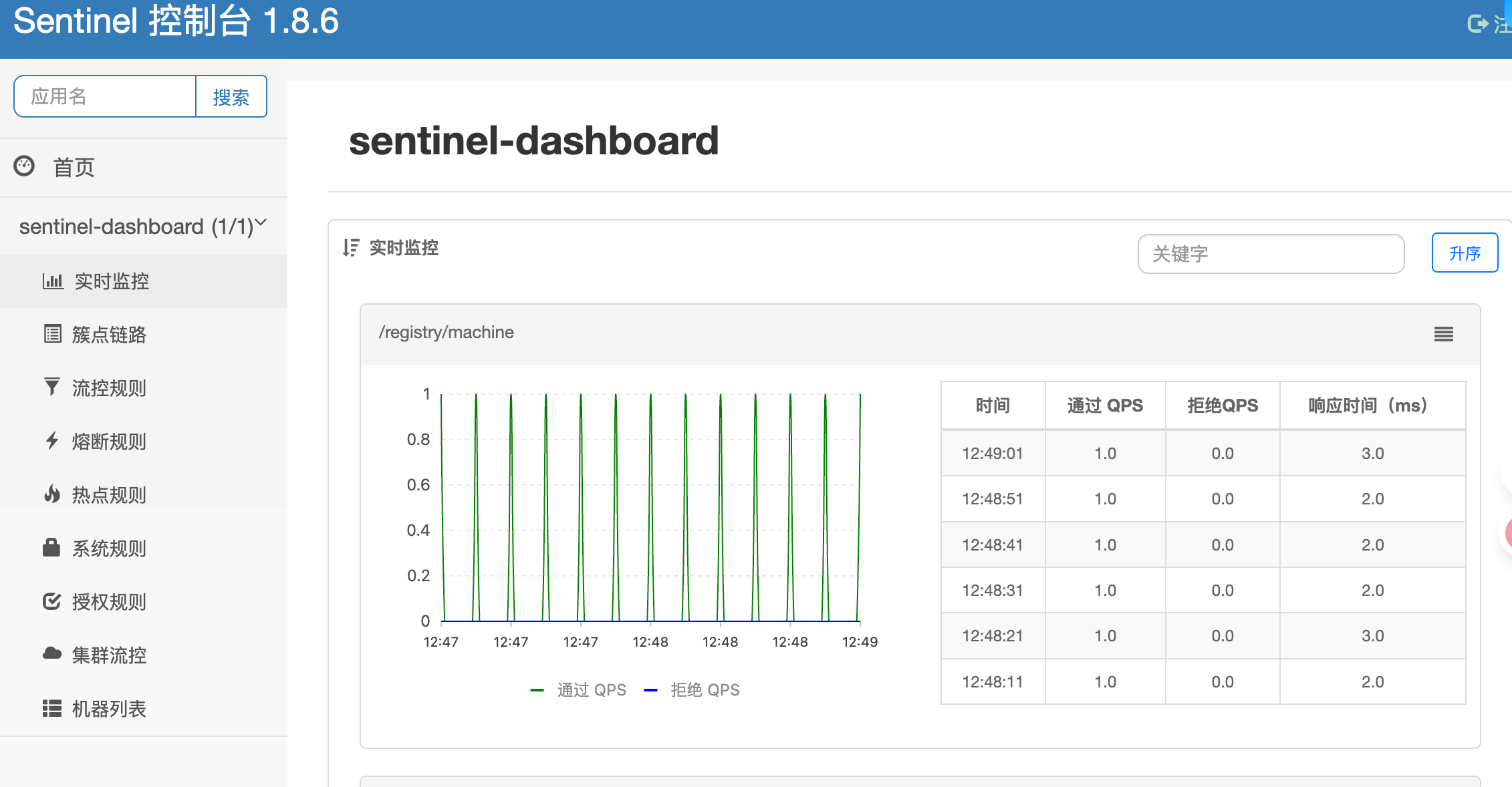Click 通过 QPS value in the 12:48:51 row
This screenshot has width=1512, height=787.
coord(1105,499)
